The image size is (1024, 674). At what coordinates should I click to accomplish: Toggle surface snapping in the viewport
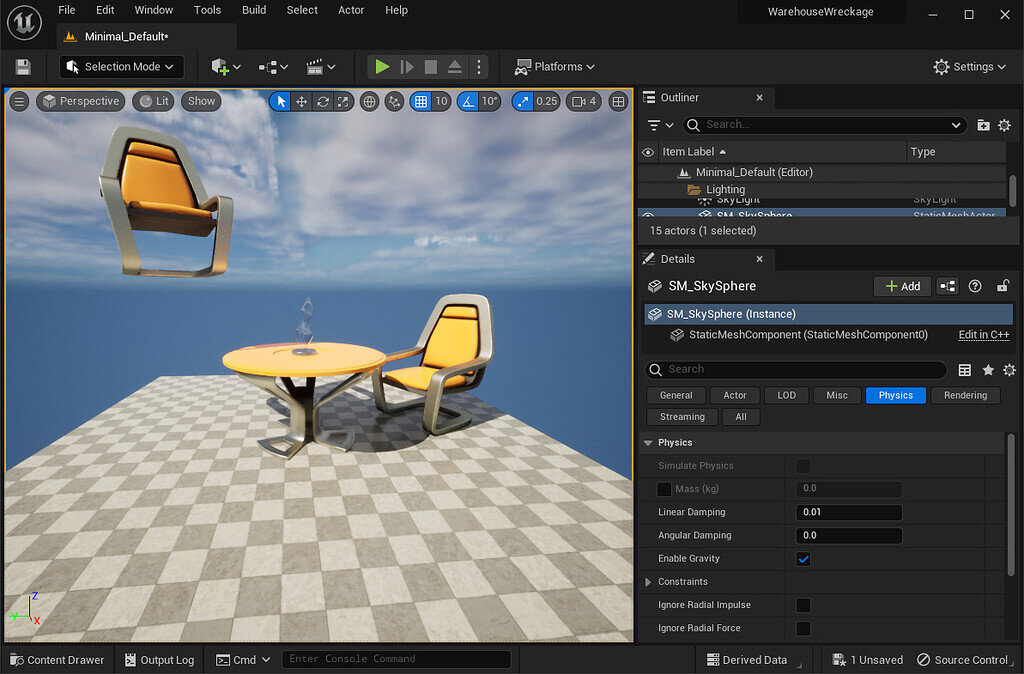pos(395,101)
